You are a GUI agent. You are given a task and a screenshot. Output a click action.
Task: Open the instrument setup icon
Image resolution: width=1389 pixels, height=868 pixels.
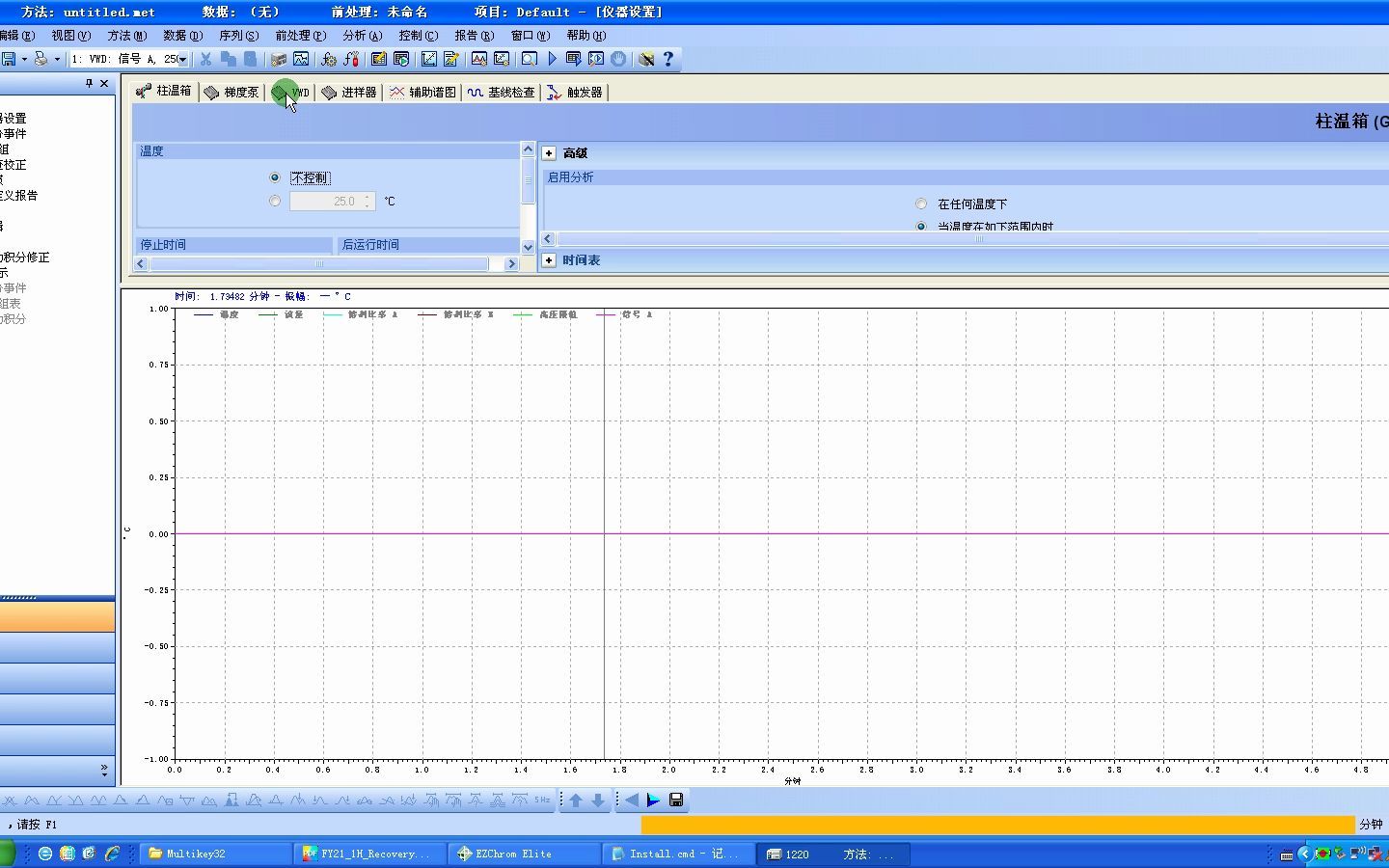tap(279, 59)
